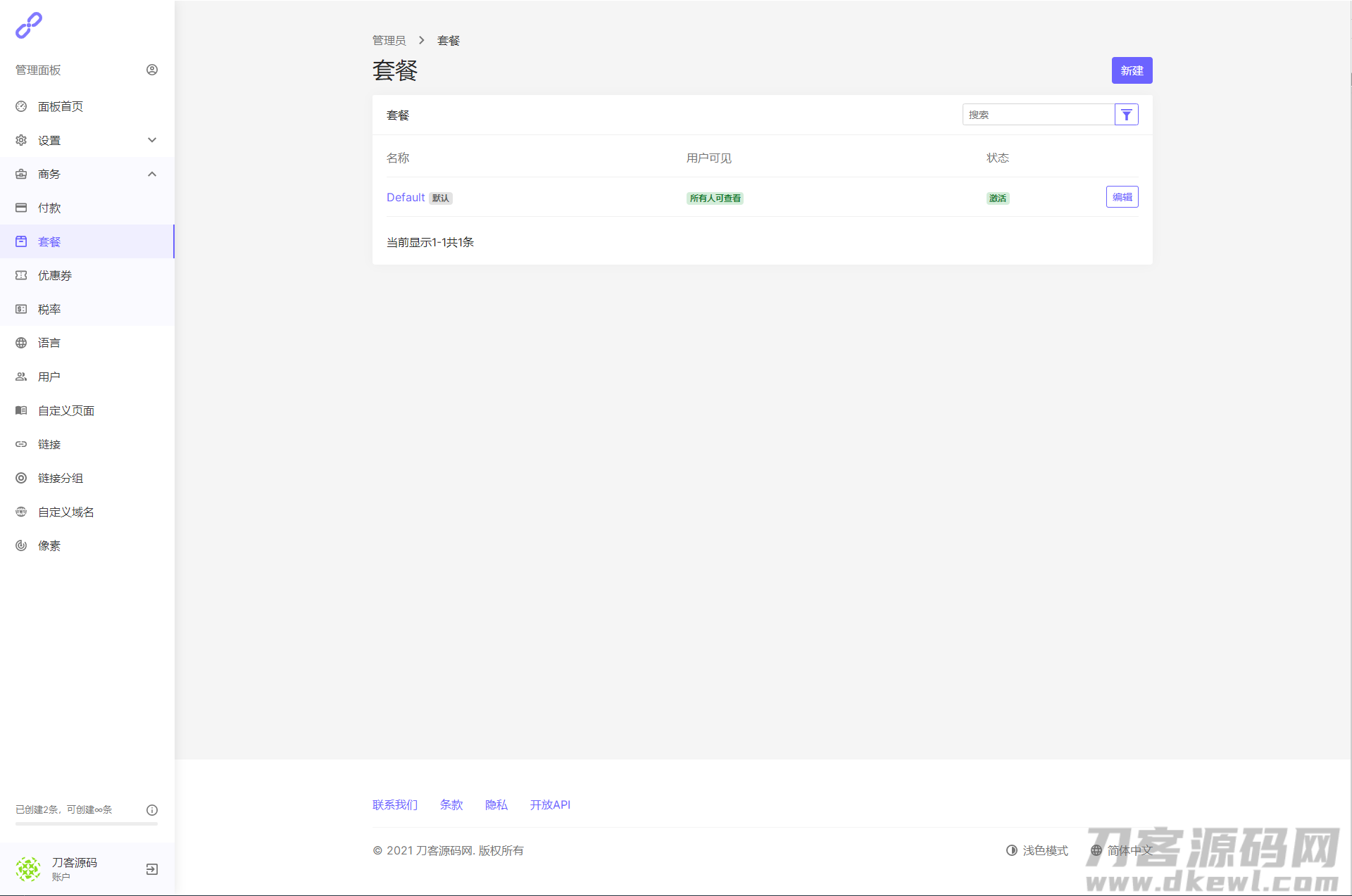Screen dimensions: 1352x896
Task: Open the Default plan link
Action: (406, 197)
